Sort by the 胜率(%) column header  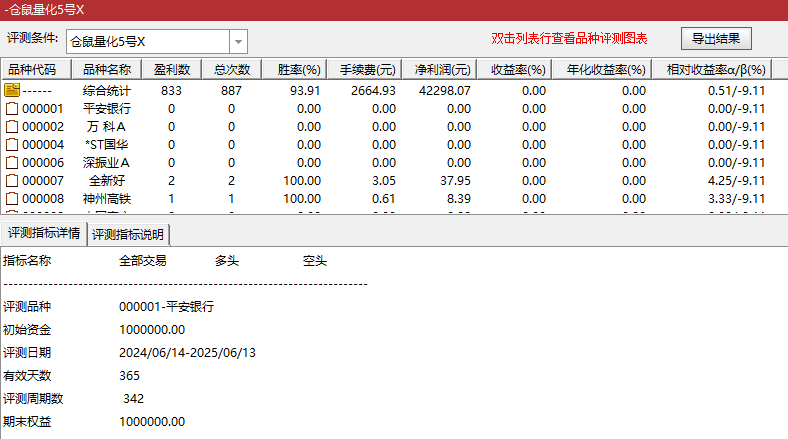coord(294,69)
